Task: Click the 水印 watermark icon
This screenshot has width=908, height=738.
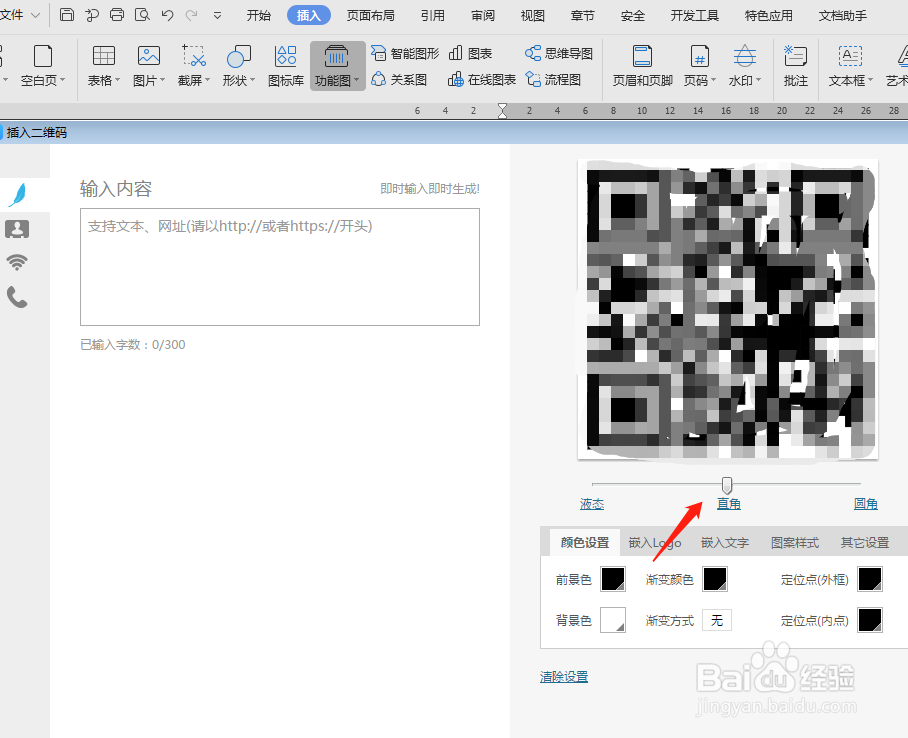Action: 745,56
